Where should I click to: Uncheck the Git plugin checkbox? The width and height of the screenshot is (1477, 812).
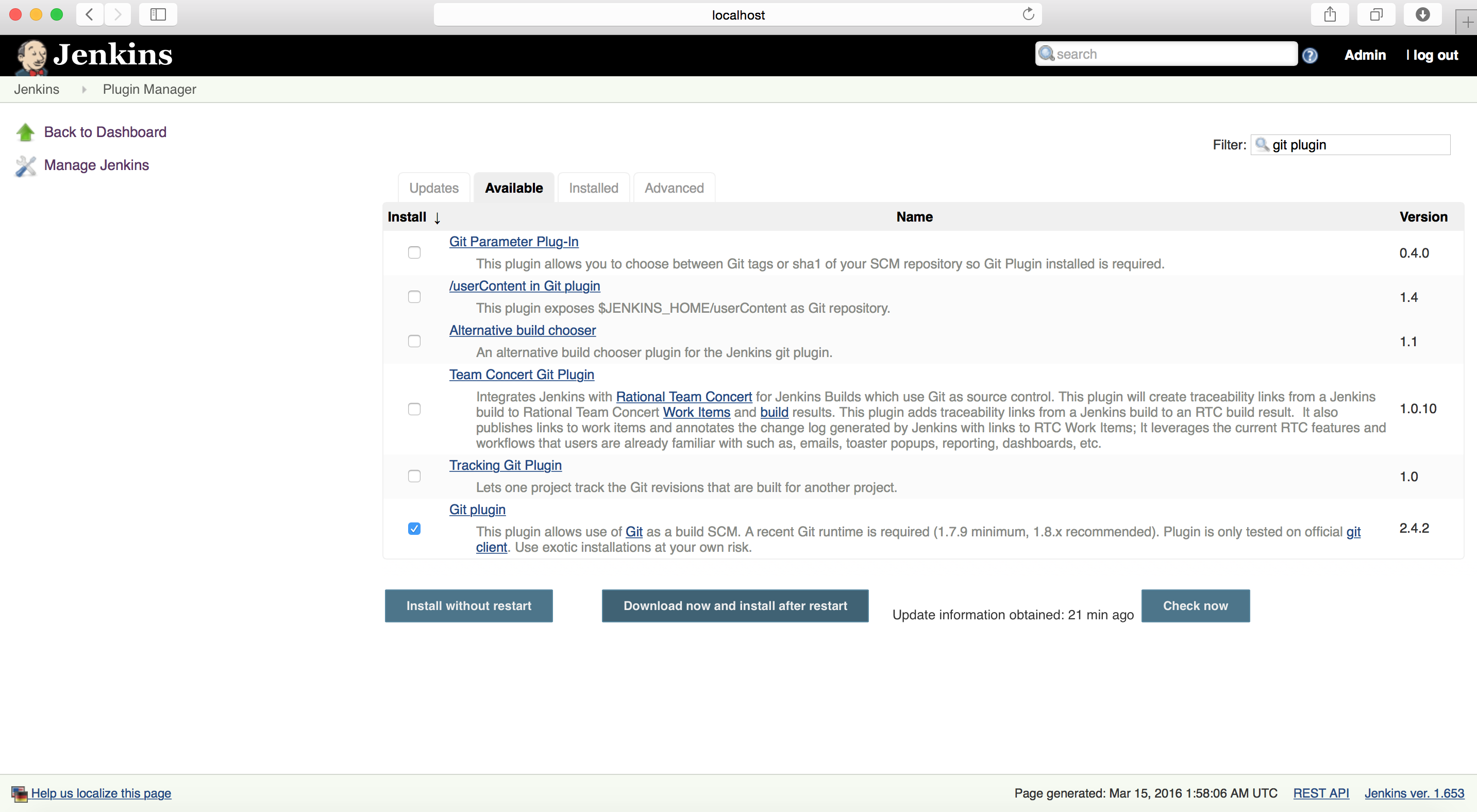tap(414, 528)
